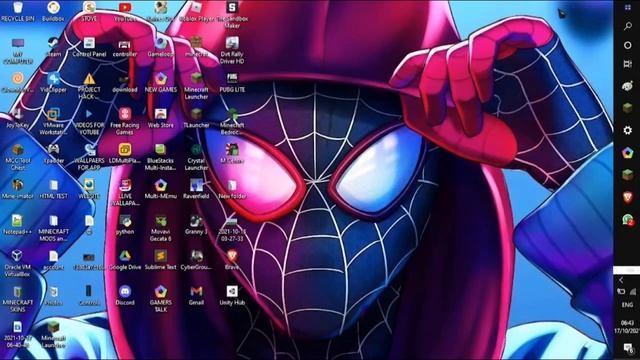Open Settings gear on the taskbar
The height and width of the screenshot is (360, 640).
click(628, 130)
